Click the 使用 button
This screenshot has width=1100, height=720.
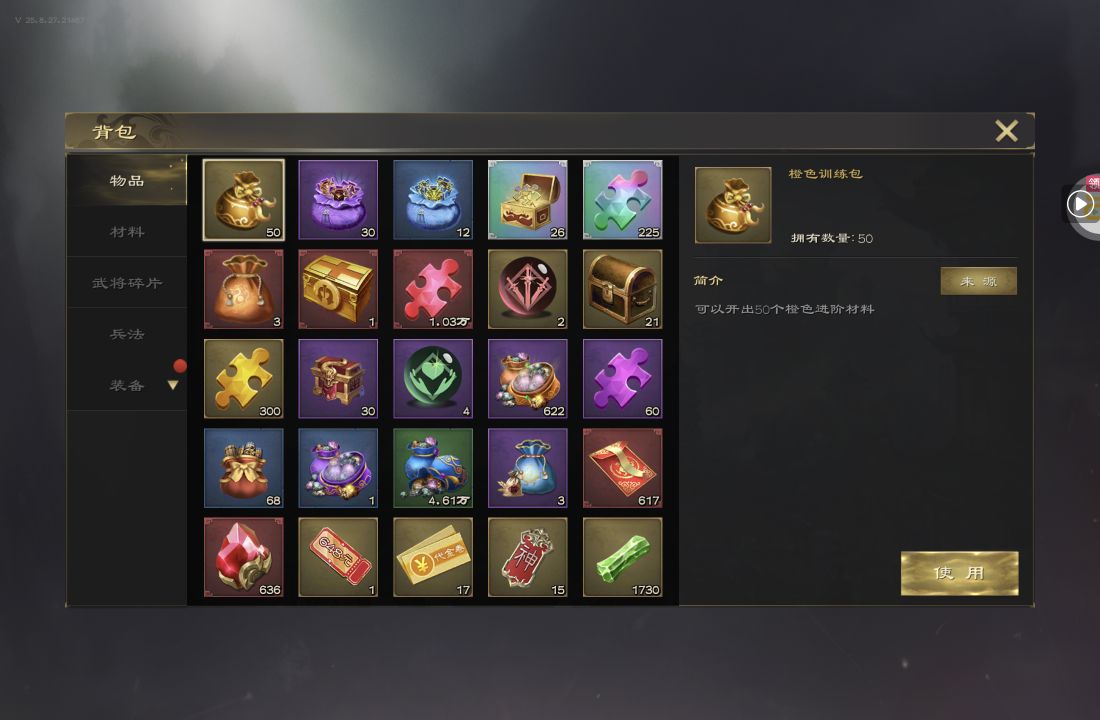point(959,573)
